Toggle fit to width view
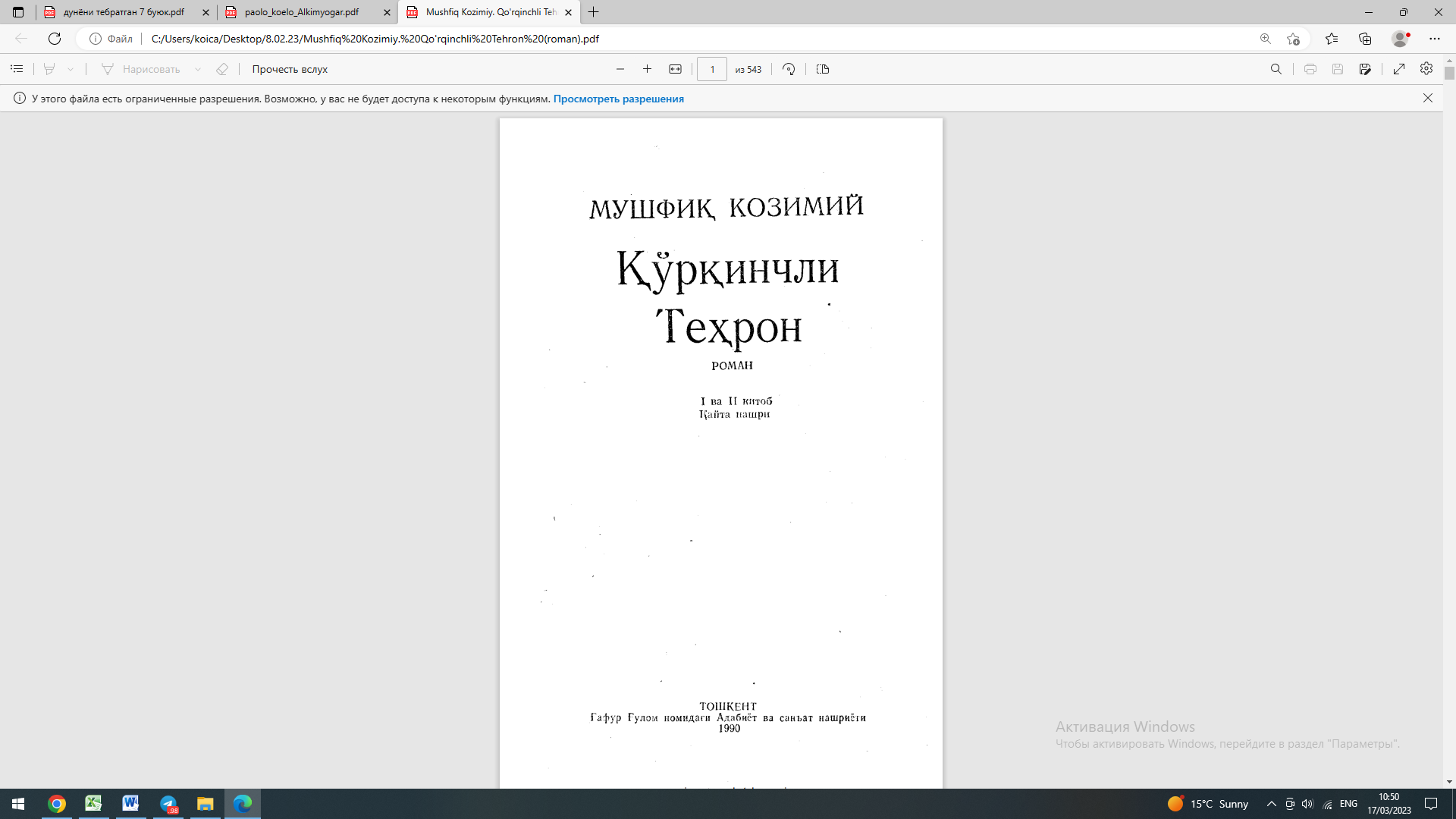 click(x=675, y=69)
